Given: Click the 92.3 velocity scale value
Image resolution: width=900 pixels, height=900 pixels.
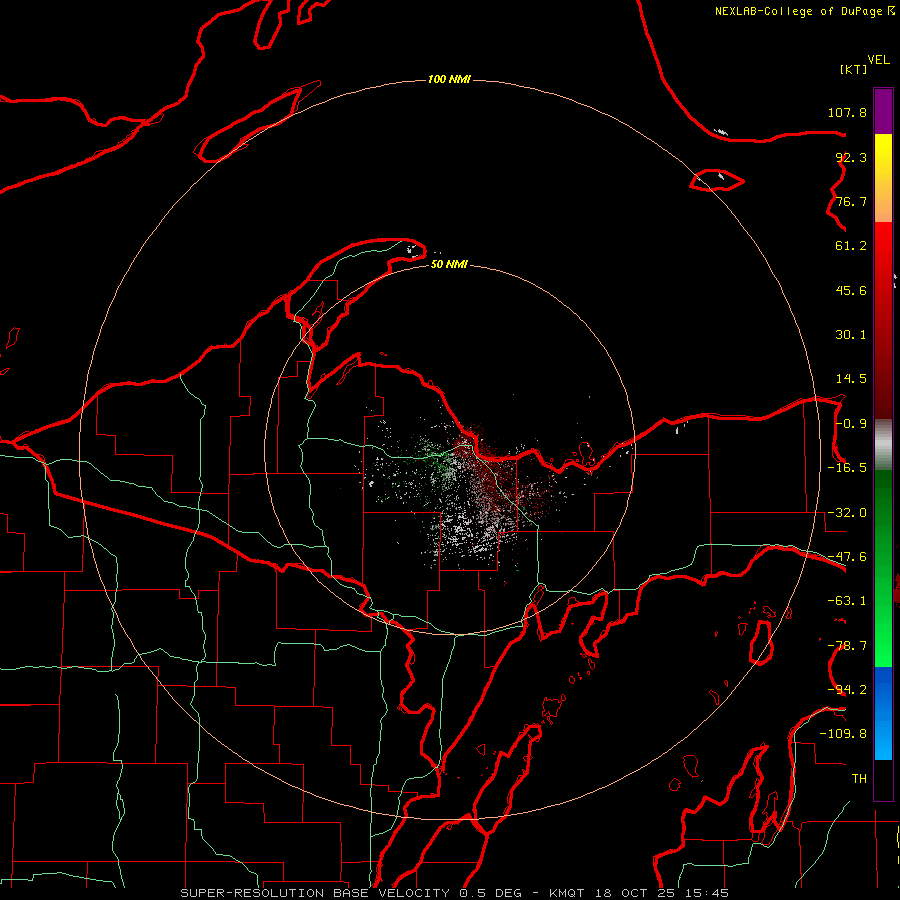Looking at the screenshot, I should coord(851,157).
